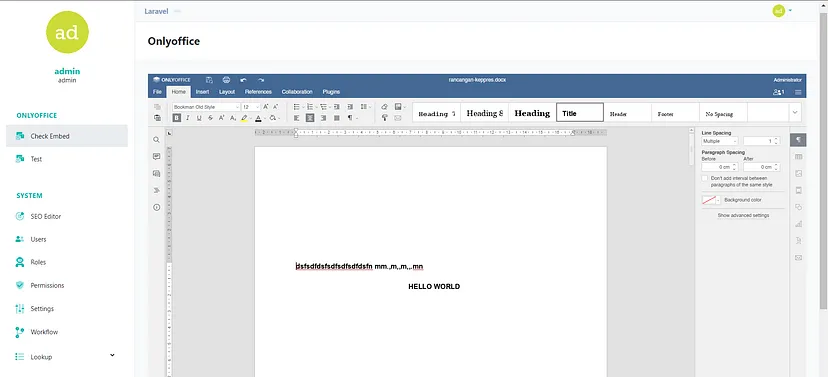Redo the last action
This screenshot has height=377, width=828.
(x=261, y=80)
